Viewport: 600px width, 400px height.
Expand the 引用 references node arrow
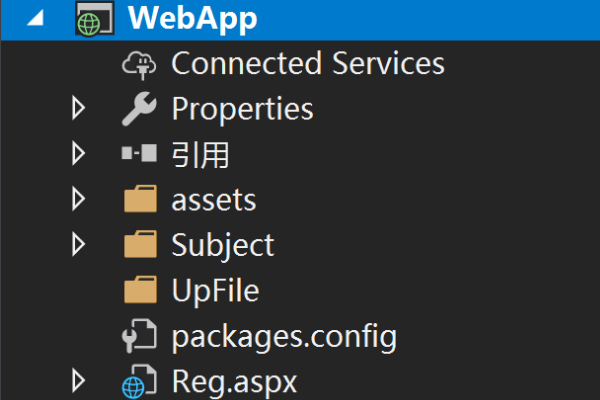[79, 154]
